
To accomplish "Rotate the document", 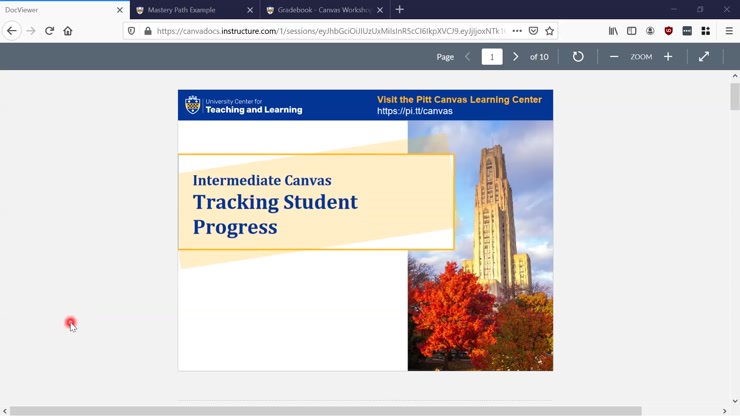I will coord(578,57).
